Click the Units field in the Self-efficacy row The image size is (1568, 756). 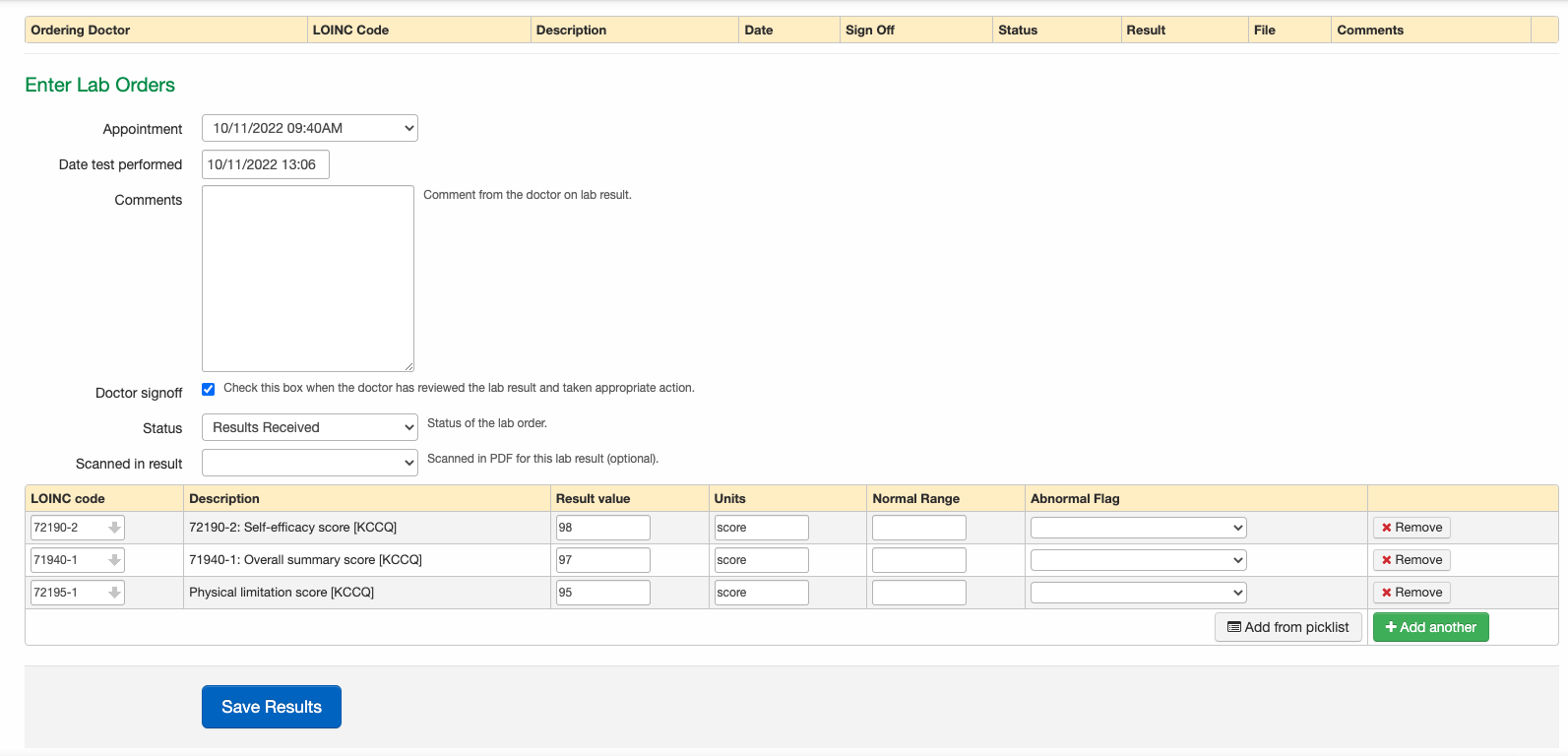pyautogui.click(x=762, y=528)
